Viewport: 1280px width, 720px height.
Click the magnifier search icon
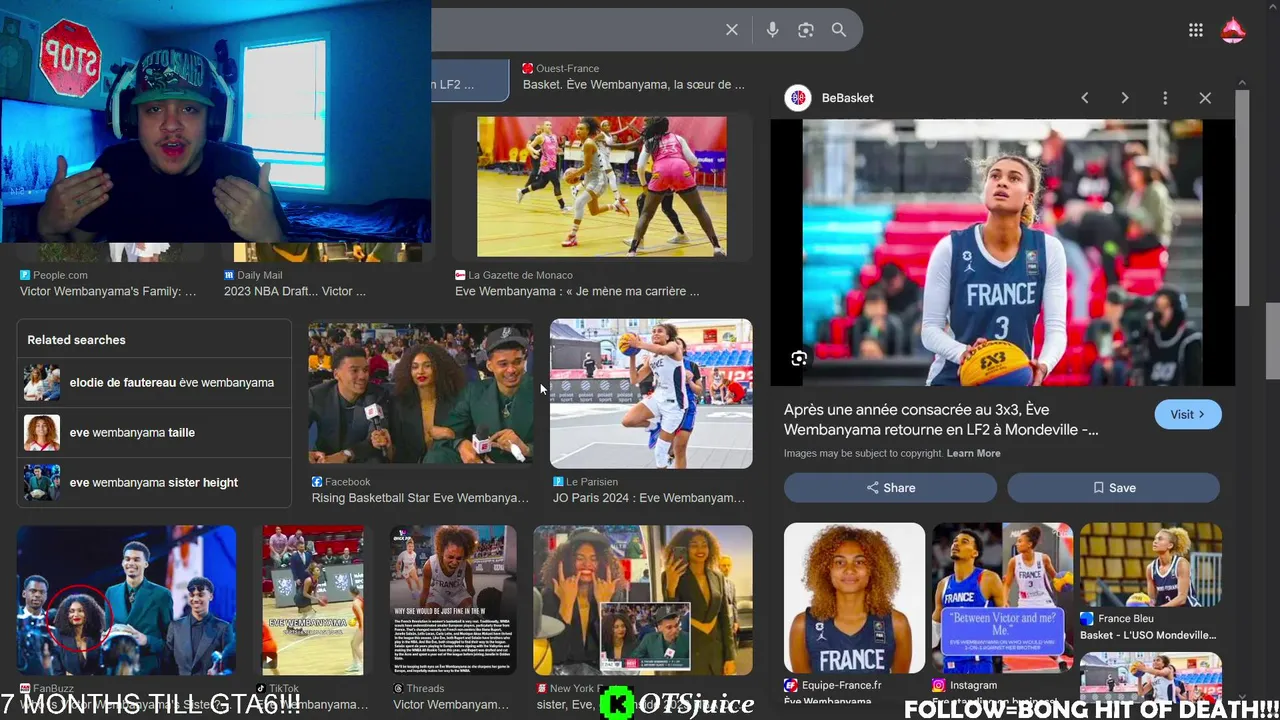(839, 30)
